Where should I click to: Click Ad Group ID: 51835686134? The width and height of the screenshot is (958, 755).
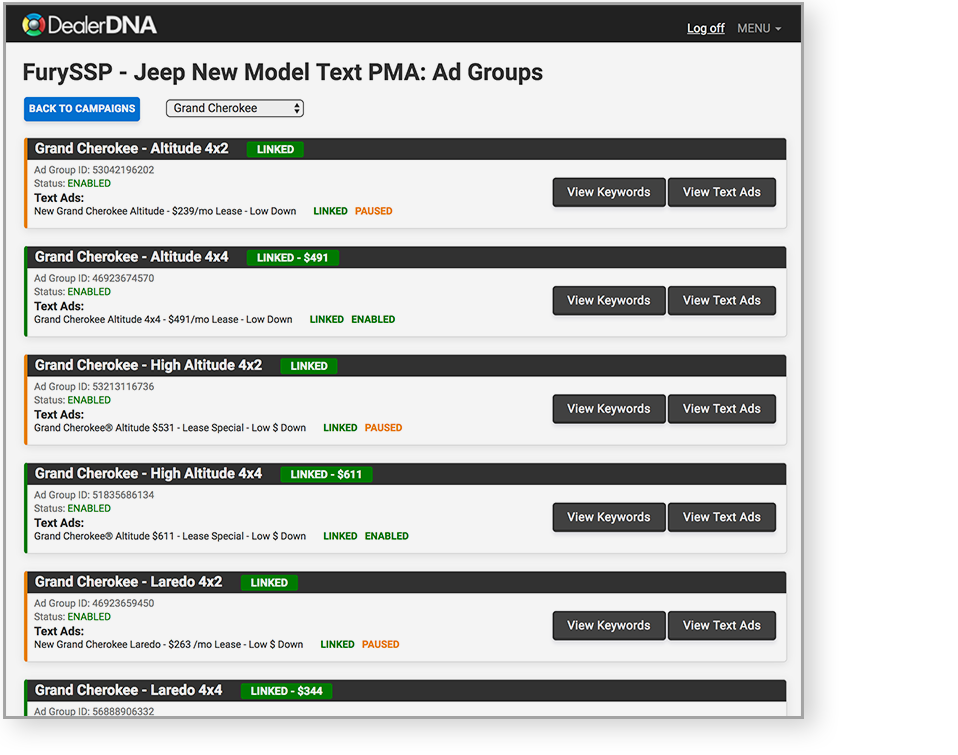[x=94, y=495]
